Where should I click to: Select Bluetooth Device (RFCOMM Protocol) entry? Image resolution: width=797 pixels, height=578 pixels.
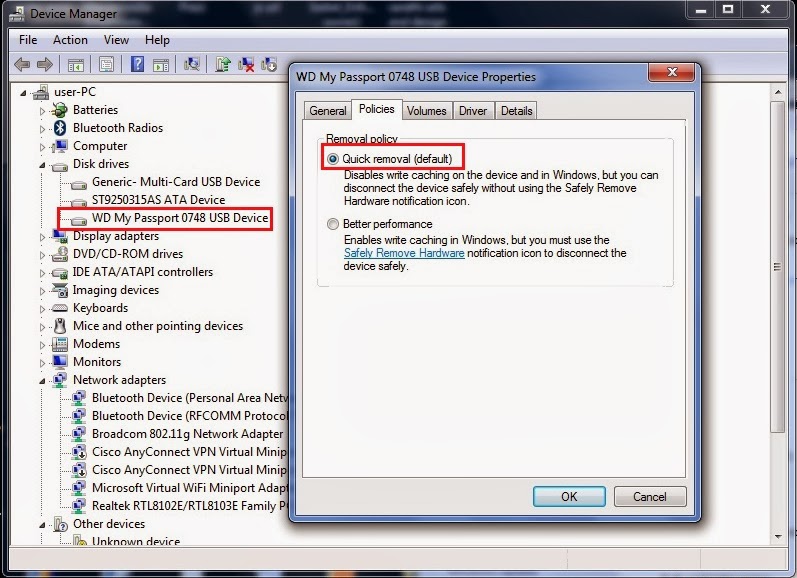point(190,416)
